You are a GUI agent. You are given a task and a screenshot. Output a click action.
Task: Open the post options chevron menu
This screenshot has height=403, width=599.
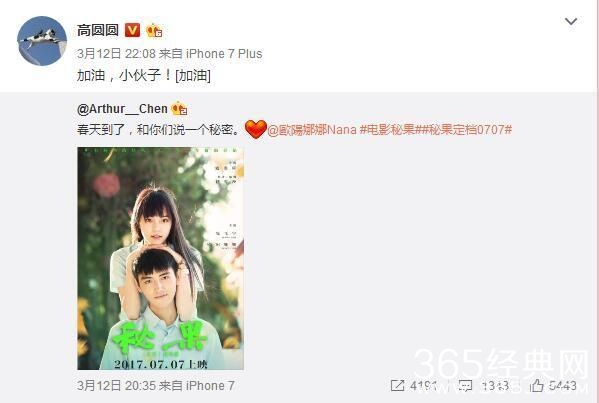[571, 21]
